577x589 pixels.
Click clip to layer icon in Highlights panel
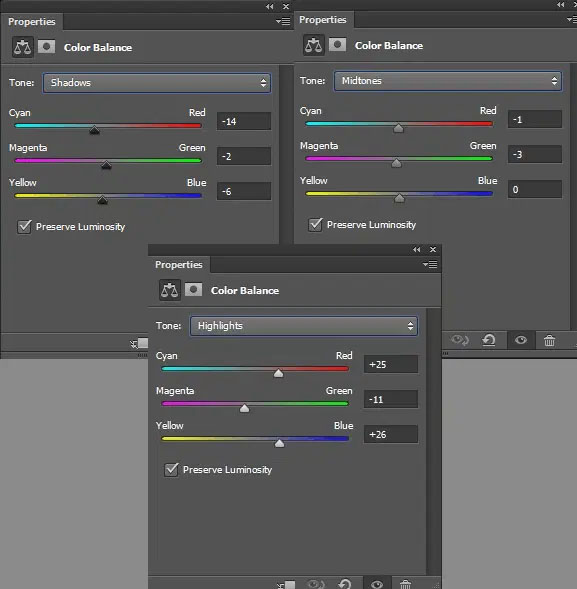pyautogui.click(x=286, y=584)
